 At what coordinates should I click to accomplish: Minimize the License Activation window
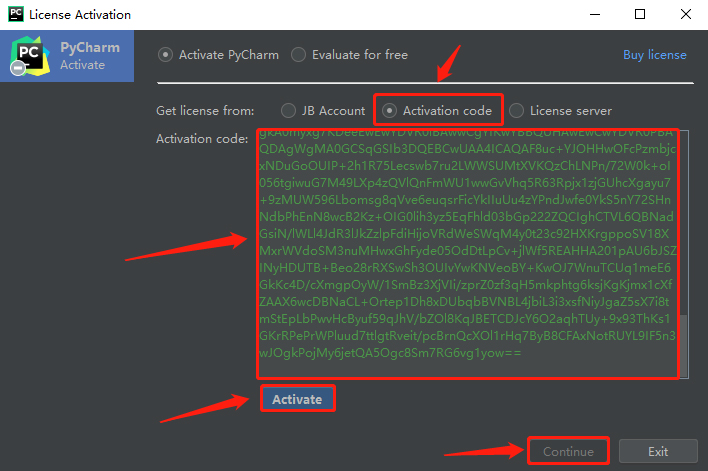(x=595, y=14)
